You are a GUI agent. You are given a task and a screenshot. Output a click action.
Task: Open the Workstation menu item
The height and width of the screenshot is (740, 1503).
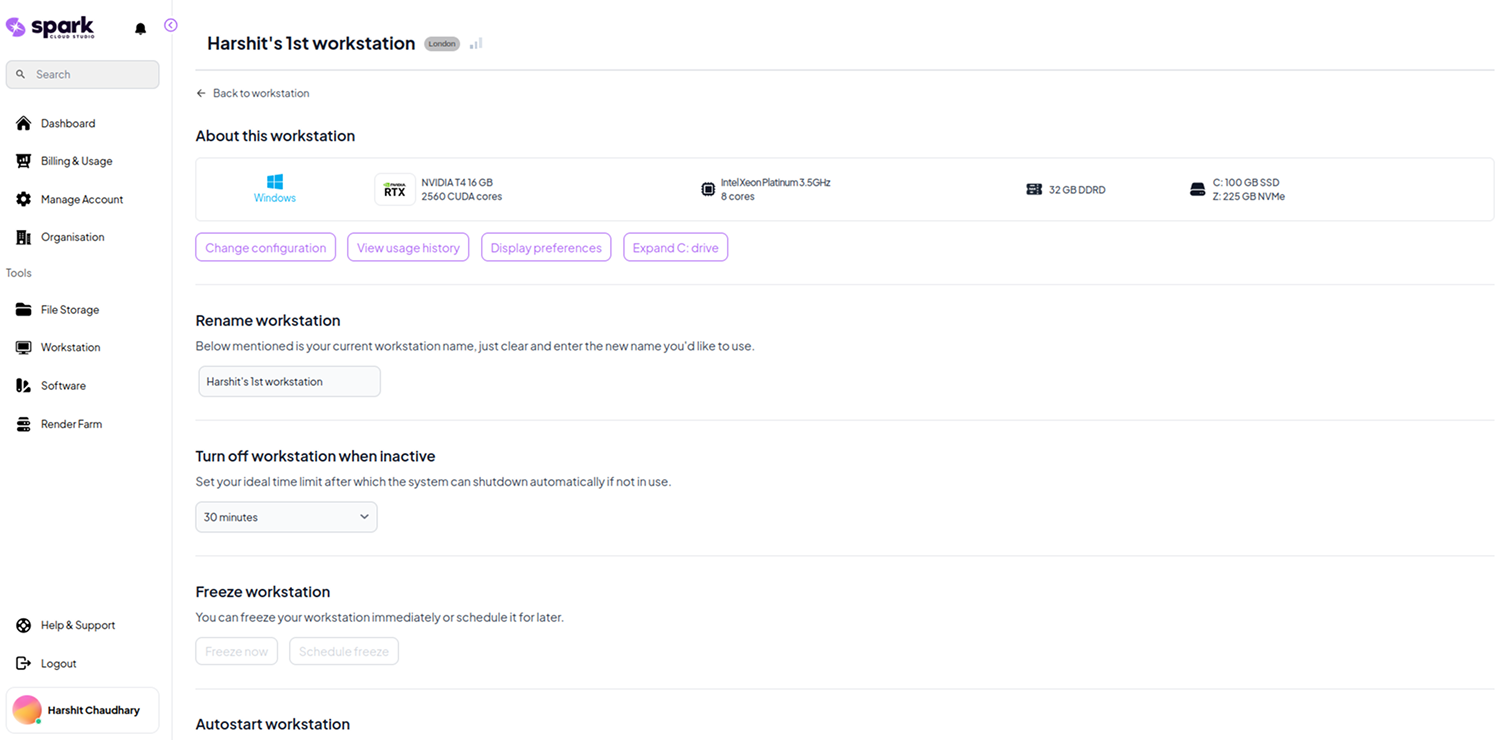70,348
